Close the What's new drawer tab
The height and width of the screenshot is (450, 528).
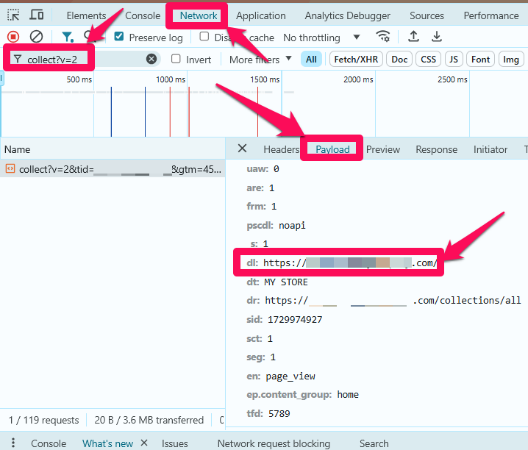(x=144, y=443)
